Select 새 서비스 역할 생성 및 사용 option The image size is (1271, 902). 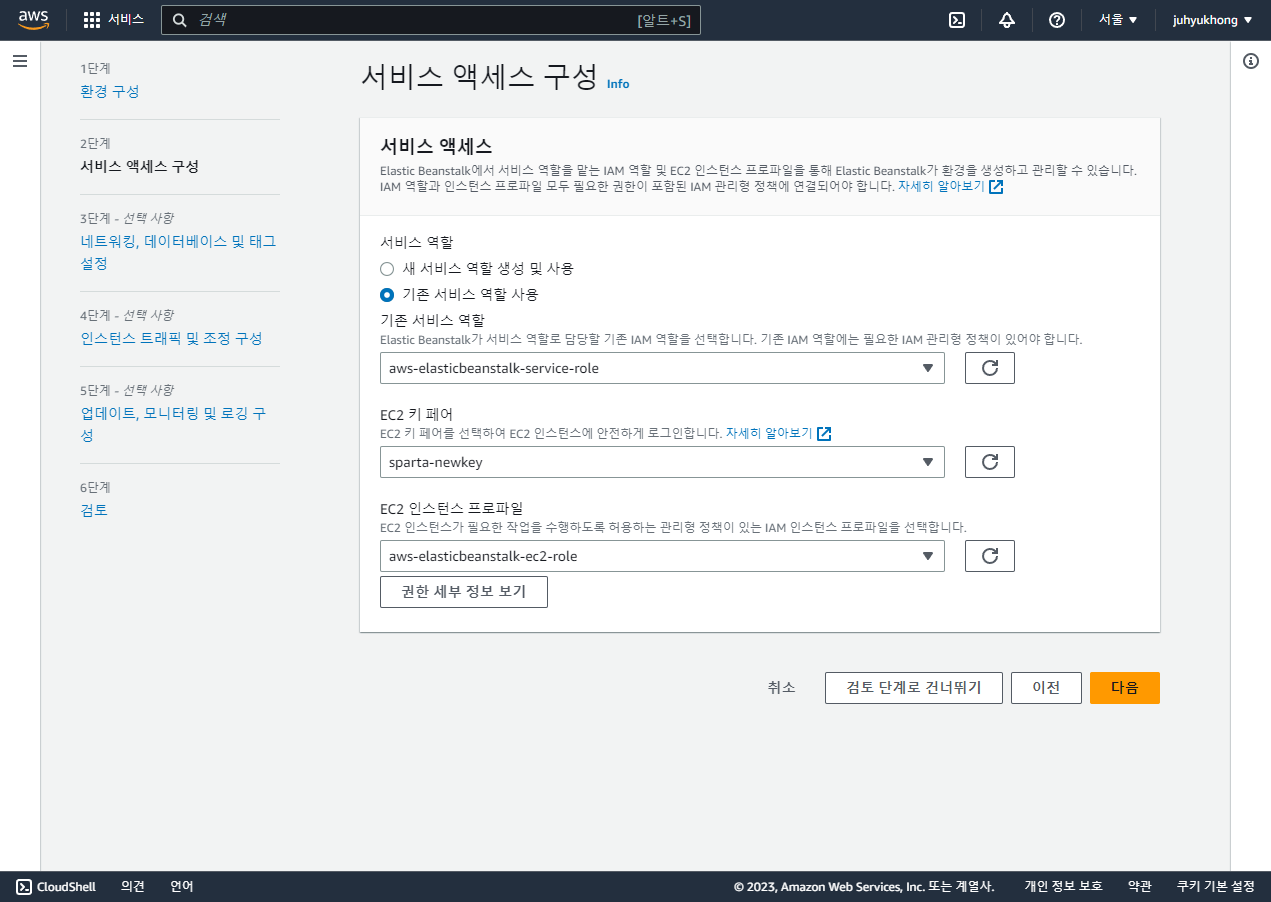click(387, 269)
